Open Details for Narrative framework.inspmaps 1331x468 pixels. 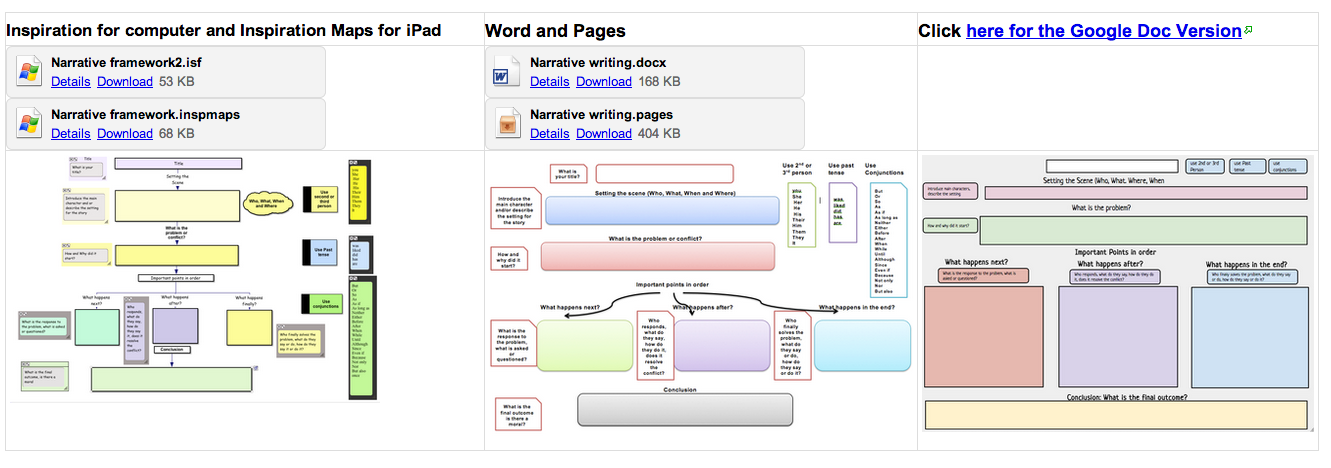click(70, 133)
